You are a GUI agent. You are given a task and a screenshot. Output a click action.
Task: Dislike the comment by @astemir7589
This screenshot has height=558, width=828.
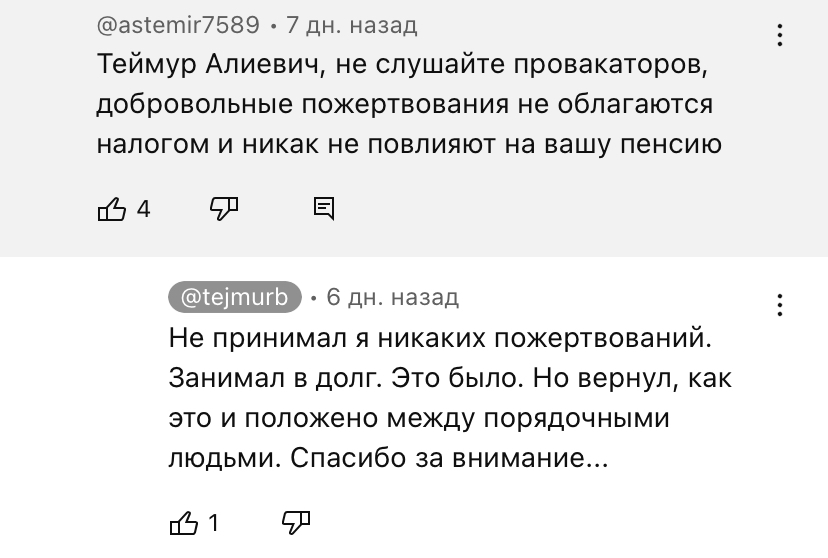point(224,209)
